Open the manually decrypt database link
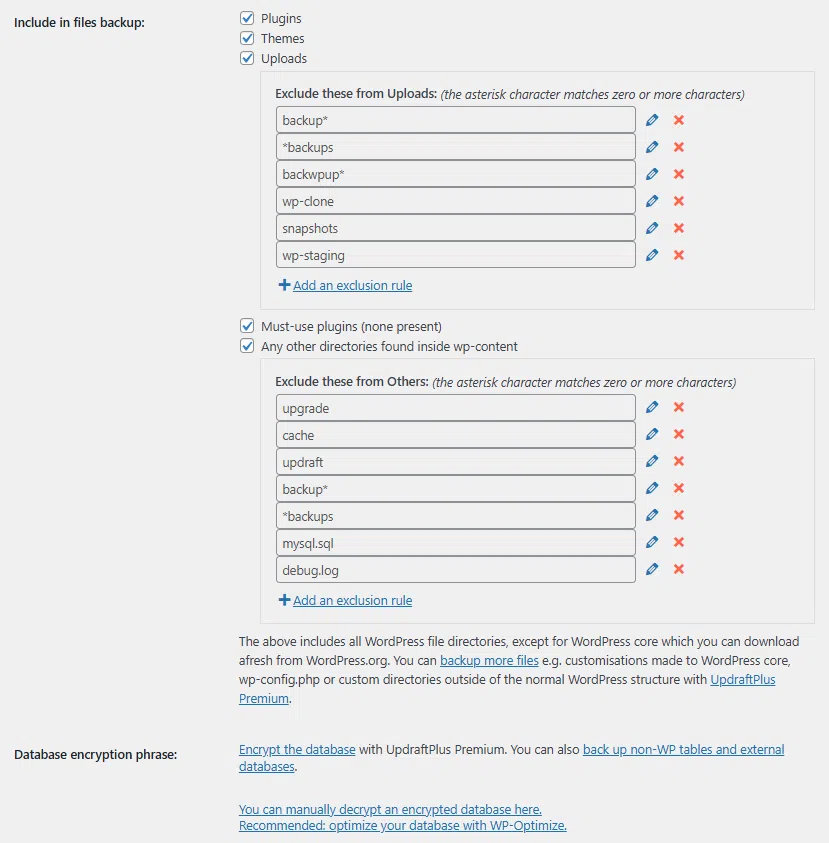The height and width of the screenshot is (843, 829). 390,809
